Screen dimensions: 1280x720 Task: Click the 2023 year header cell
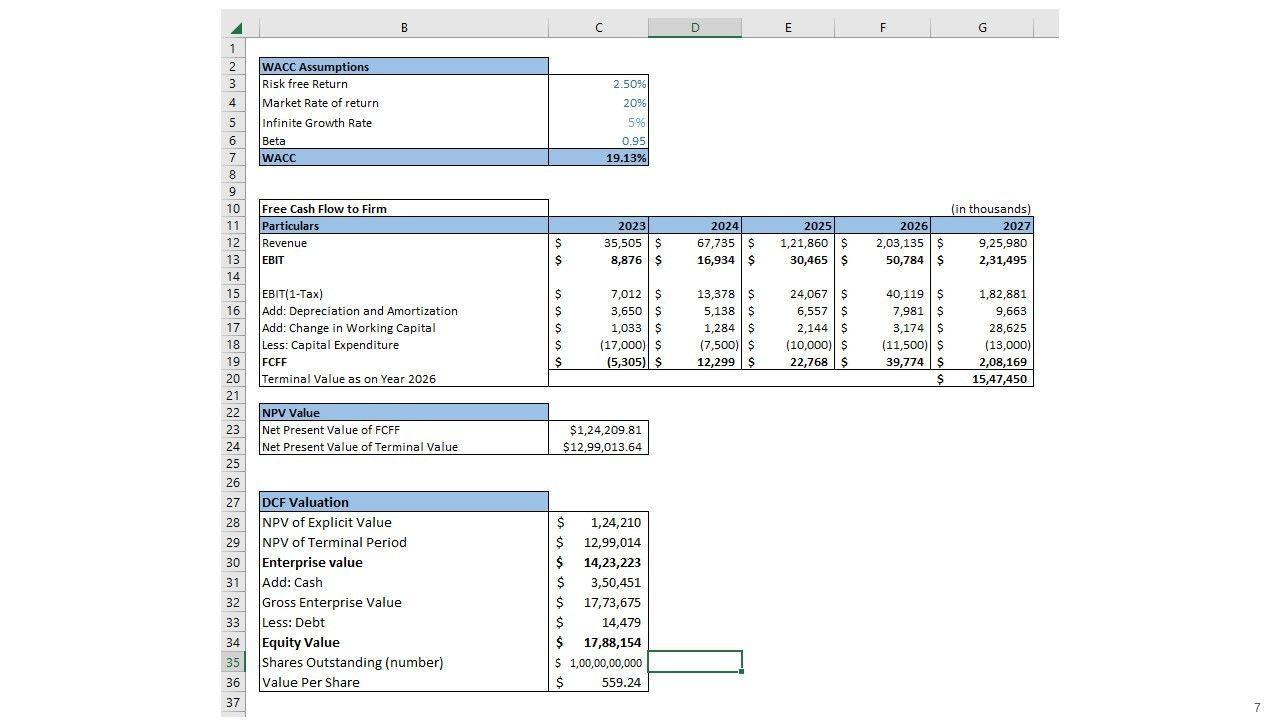tap(599, 226)
